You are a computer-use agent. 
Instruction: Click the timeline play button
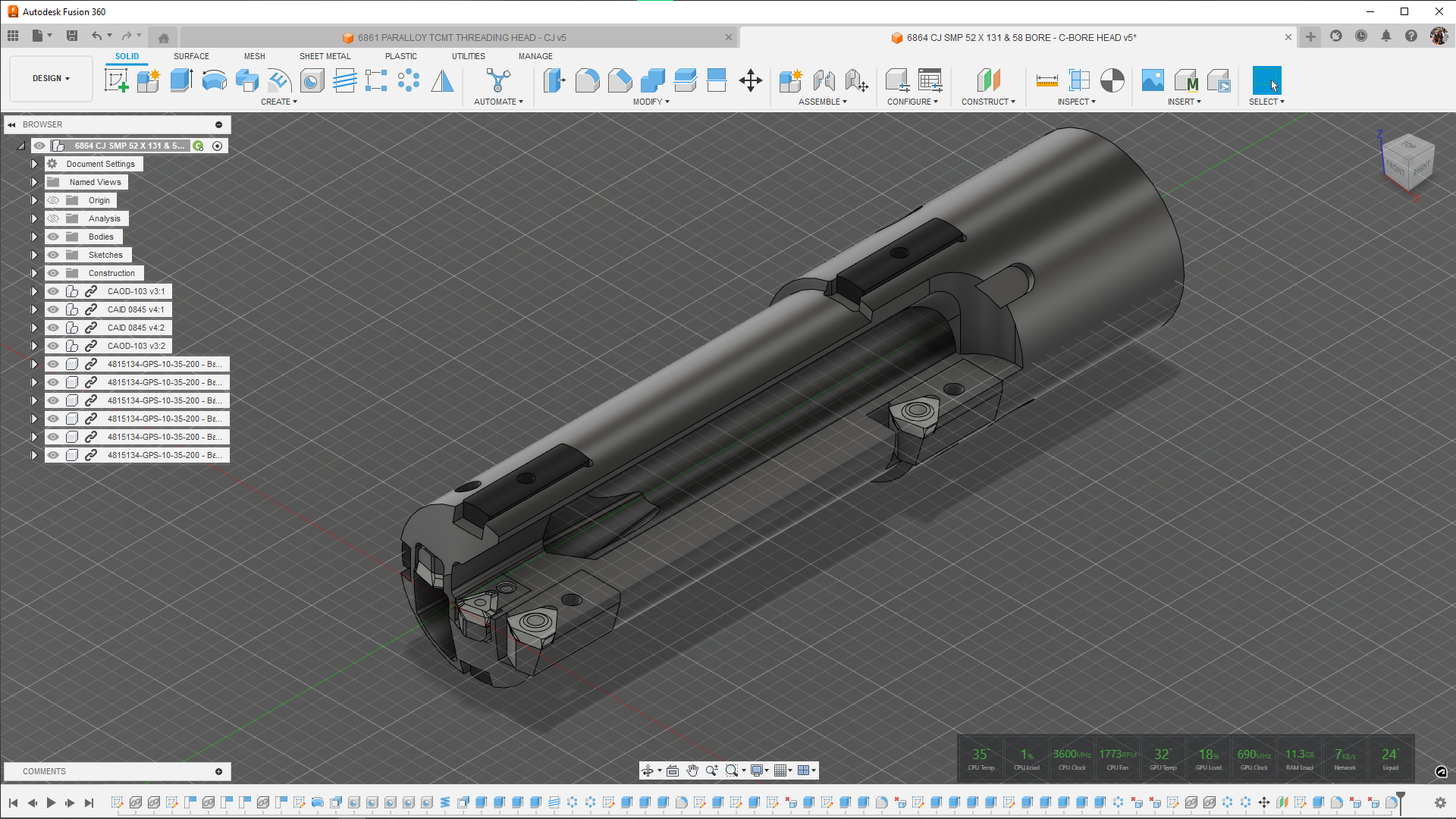point(51,802)
